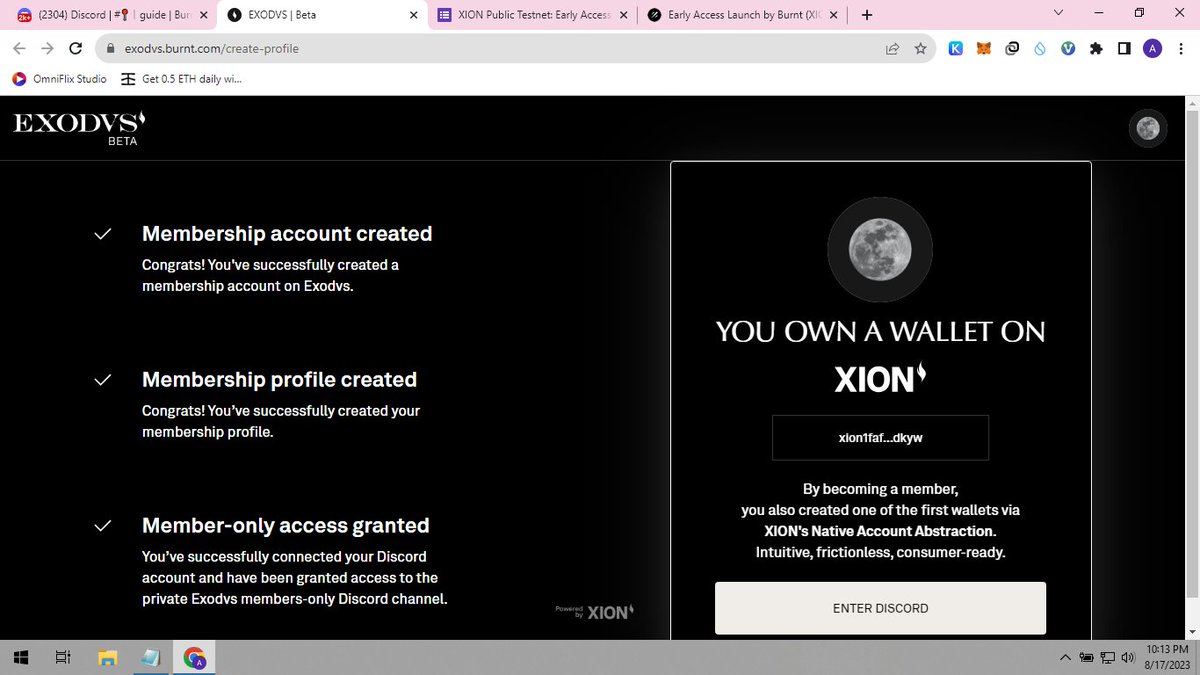Viewport: 1200px width, 675px height.
Task: Open Early Access Launch by Burnt tab
Action: [740, 15]
